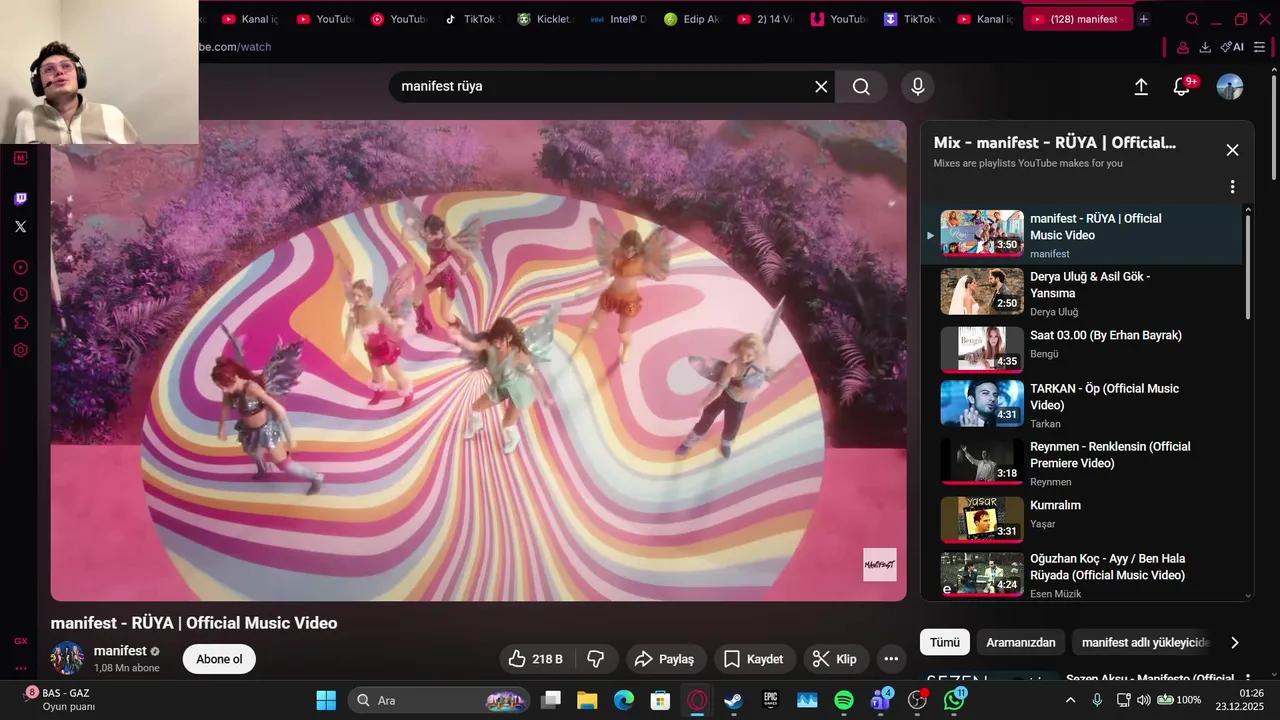Open more actions three-dot button
The height and width of the screenshot is (720, 1280).
point(891,659)
